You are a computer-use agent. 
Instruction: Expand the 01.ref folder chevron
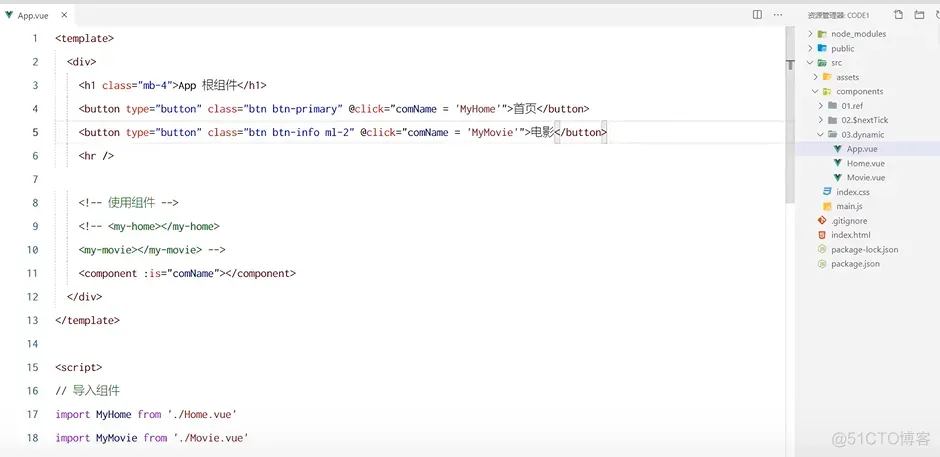(x=821, y=106)
